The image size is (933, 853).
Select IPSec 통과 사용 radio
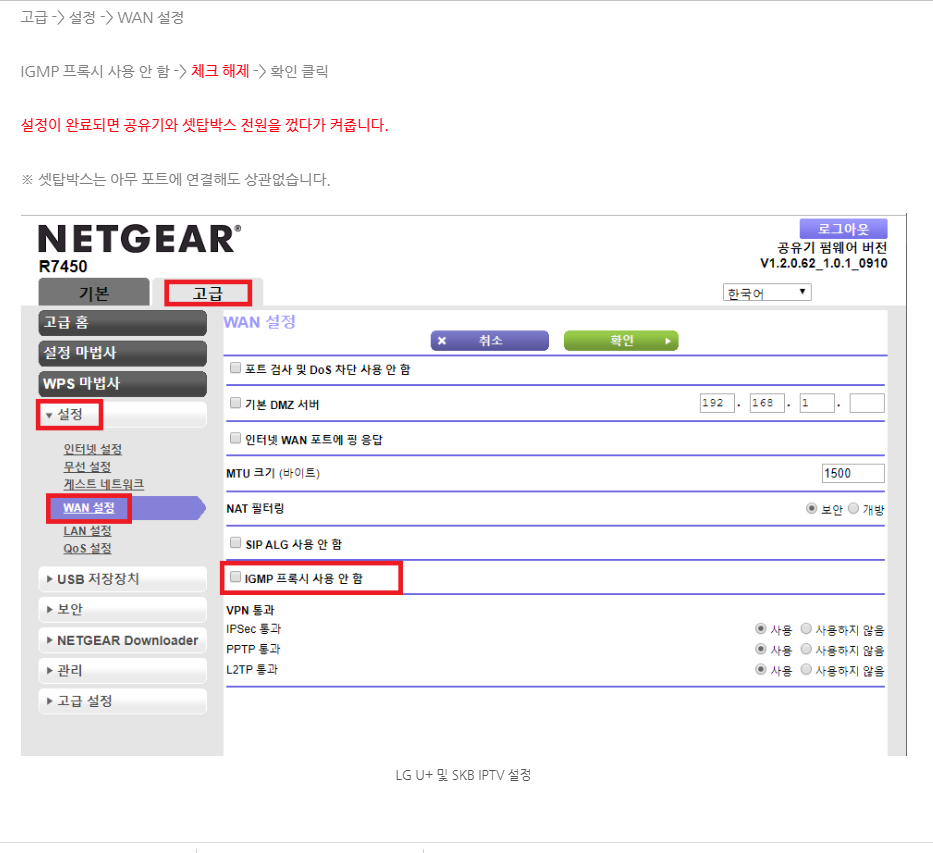pyautogui.click(x=760, y=629)
